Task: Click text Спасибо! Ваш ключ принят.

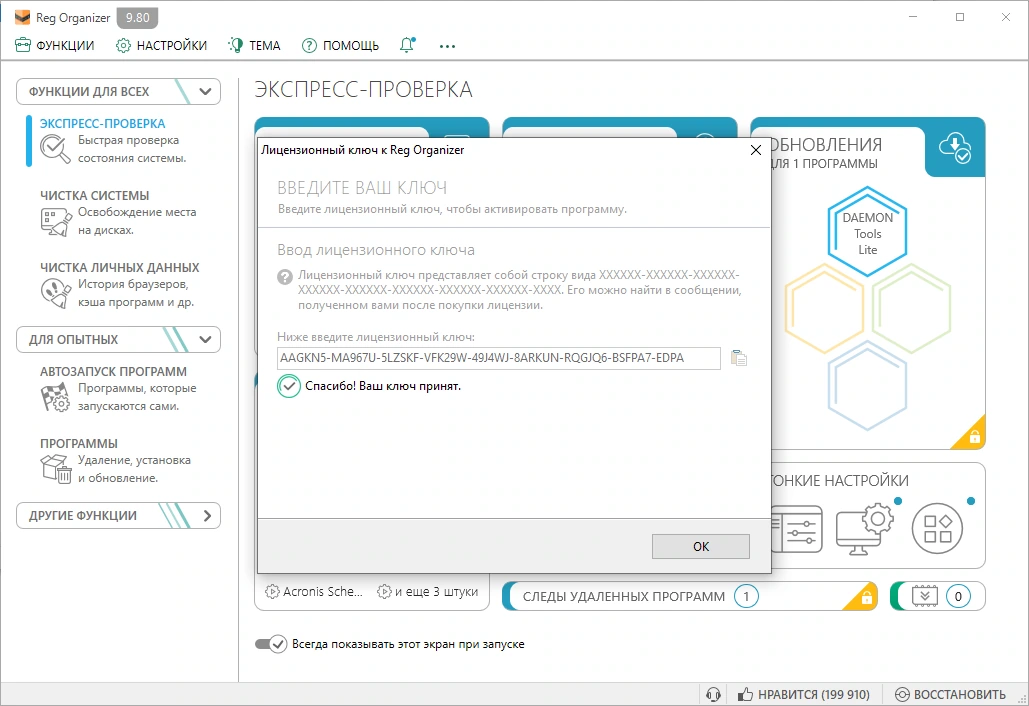Action: click(383, 386)
